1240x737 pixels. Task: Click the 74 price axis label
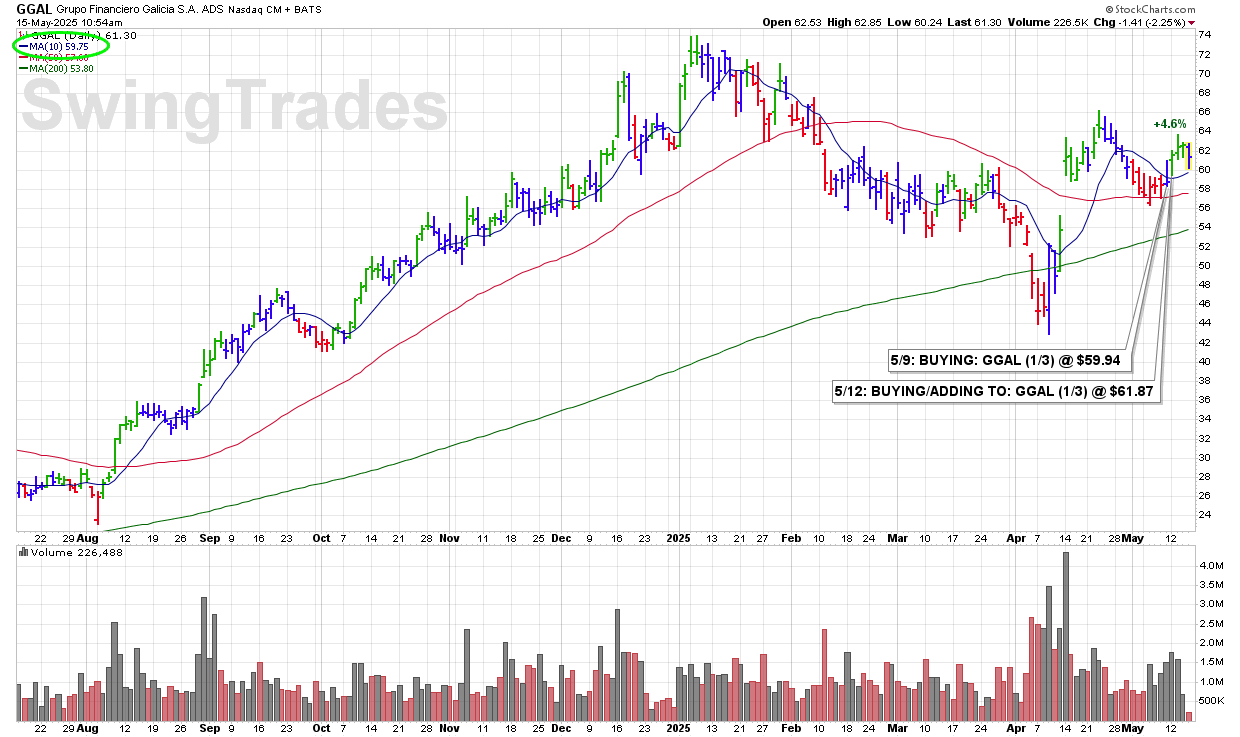(x=1205, y=34)
